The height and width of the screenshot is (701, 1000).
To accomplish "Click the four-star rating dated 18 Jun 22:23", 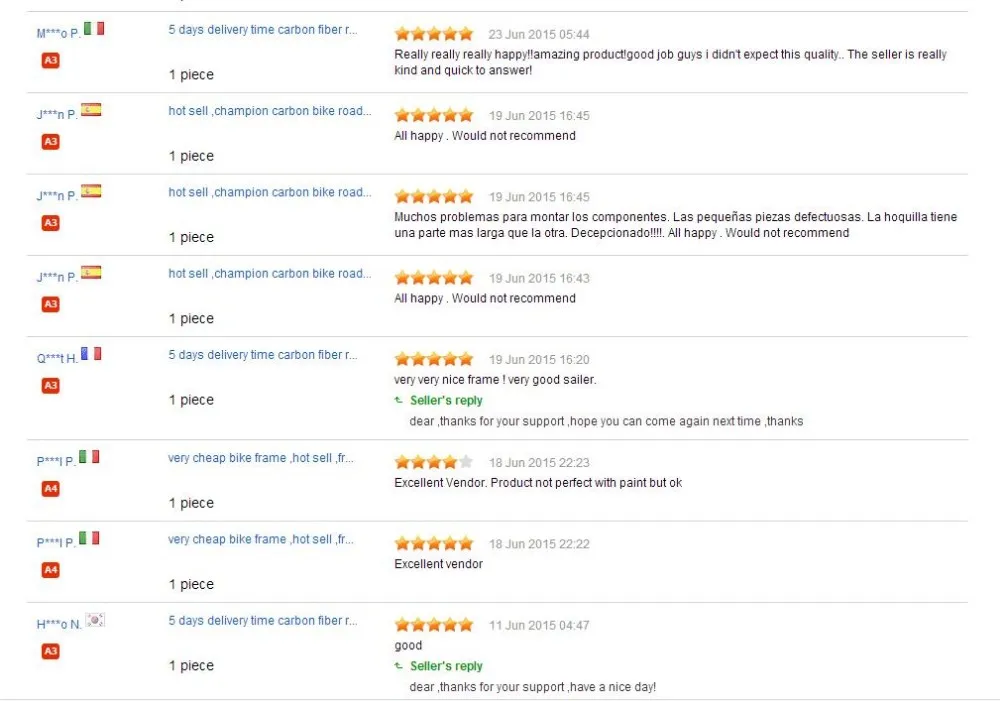I will (x=434, y=462).
